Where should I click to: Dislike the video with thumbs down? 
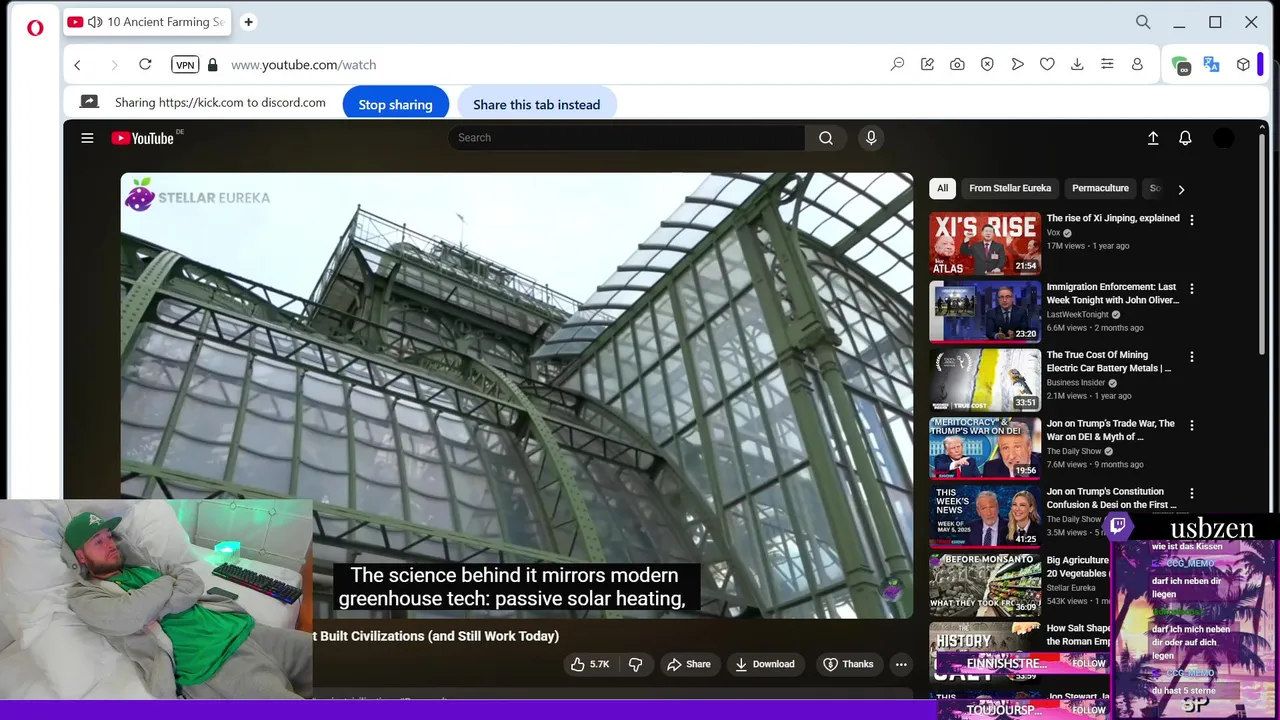(x=635, y=664)
